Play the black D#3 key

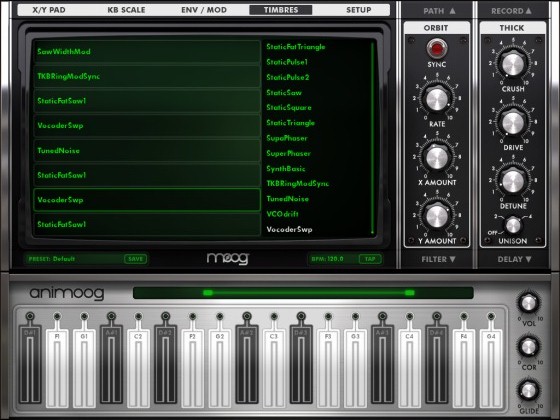tap(301, 365)
